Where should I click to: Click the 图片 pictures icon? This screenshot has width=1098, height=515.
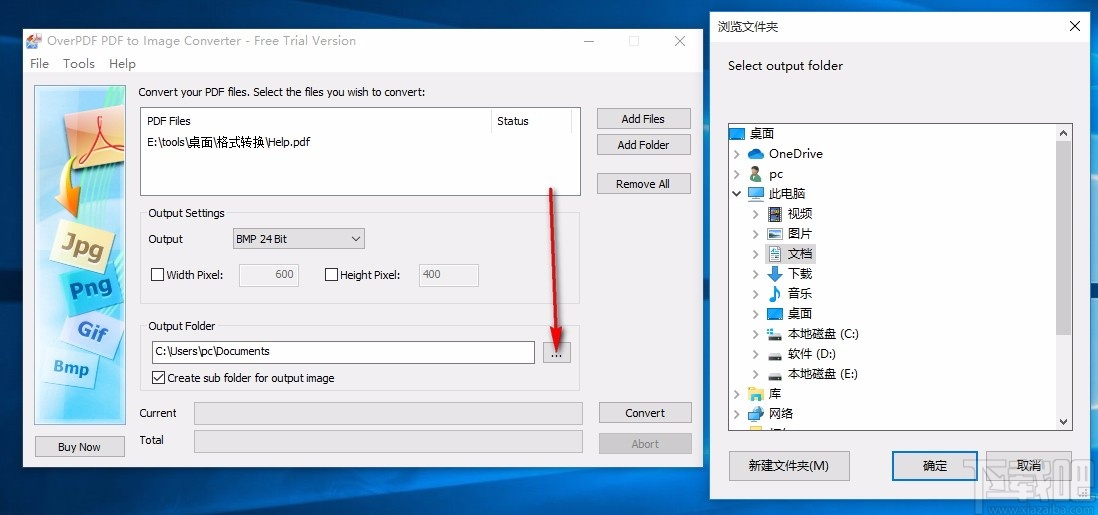[x=774, y=234]
